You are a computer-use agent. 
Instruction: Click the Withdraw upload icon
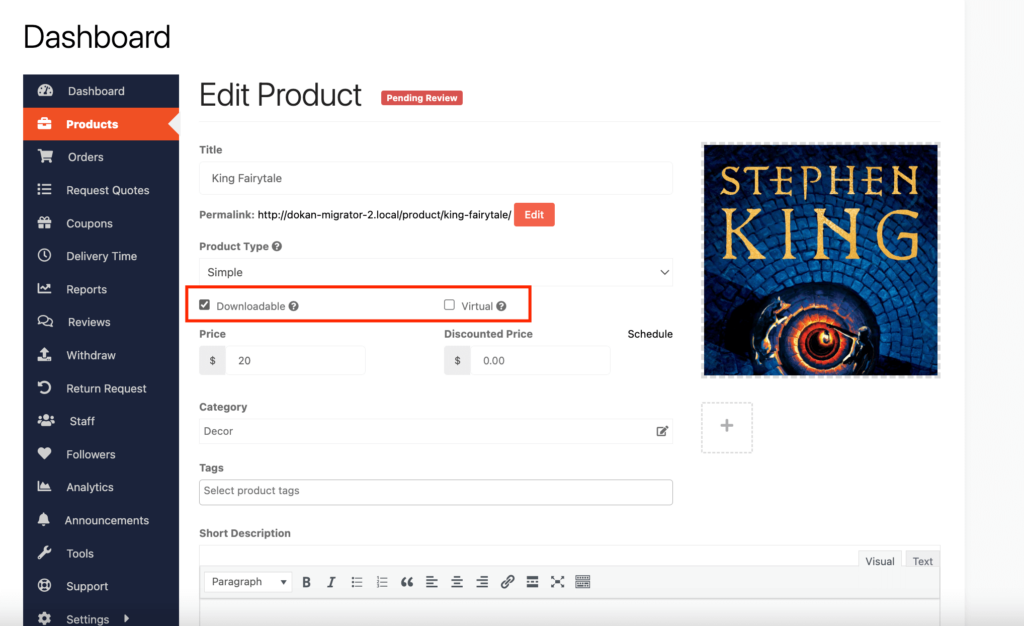click(44, 354)
